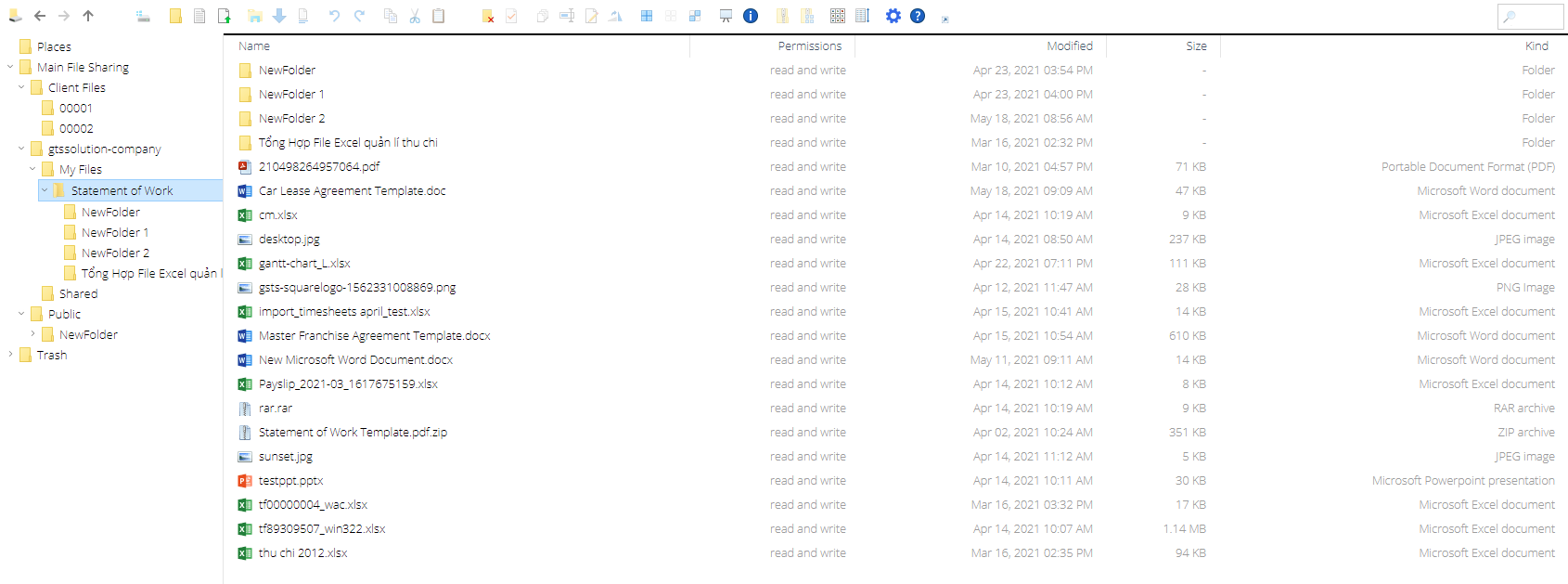Sort by the Permissions column header
Image resolution: width=1568 pixels, height=584 pixels.
point(772,45)
